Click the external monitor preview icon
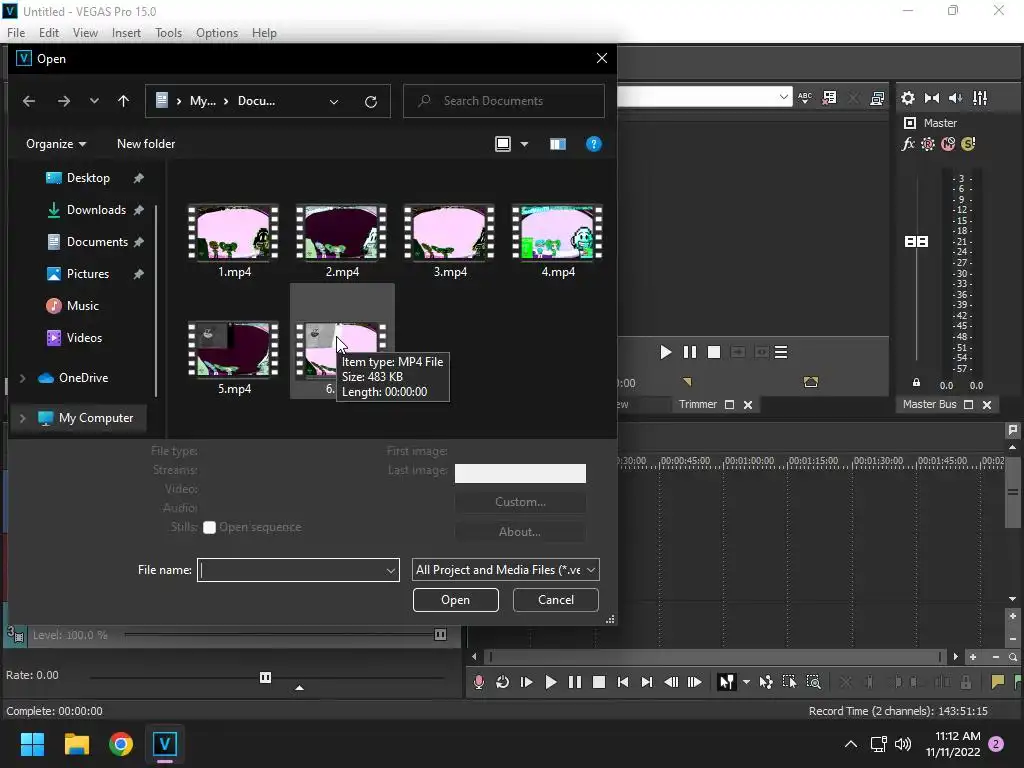The height and width of the screenshot is (768, 1024). click(877, 98)
